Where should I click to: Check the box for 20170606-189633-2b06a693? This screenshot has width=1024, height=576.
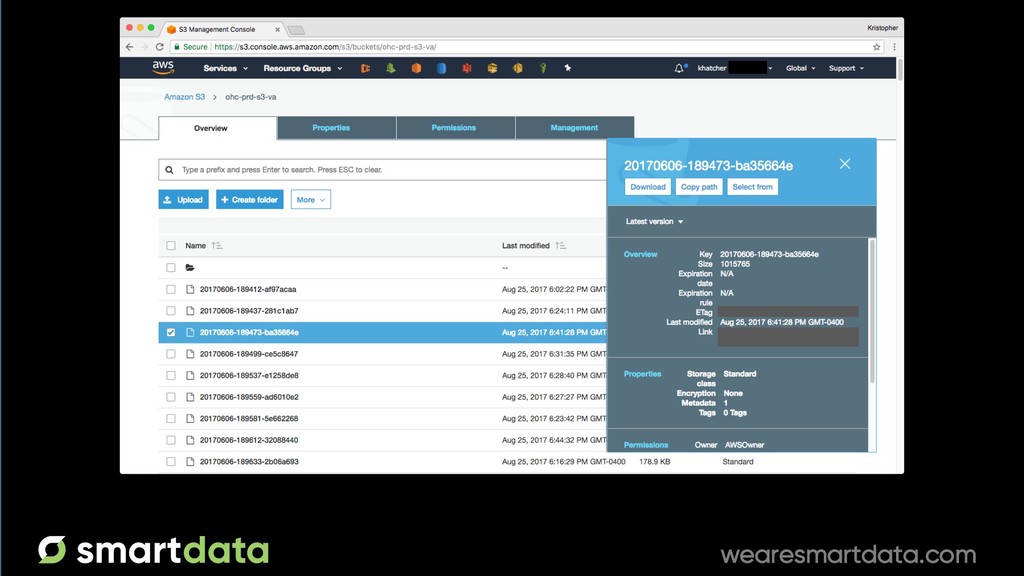[x=171, y=462]
